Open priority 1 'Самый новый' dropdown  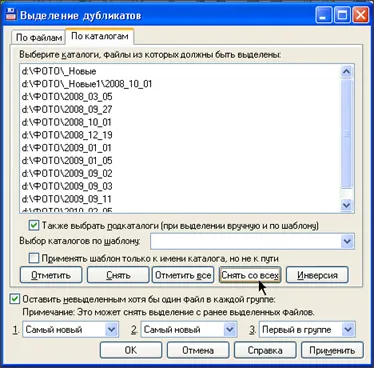pos(111,330)
